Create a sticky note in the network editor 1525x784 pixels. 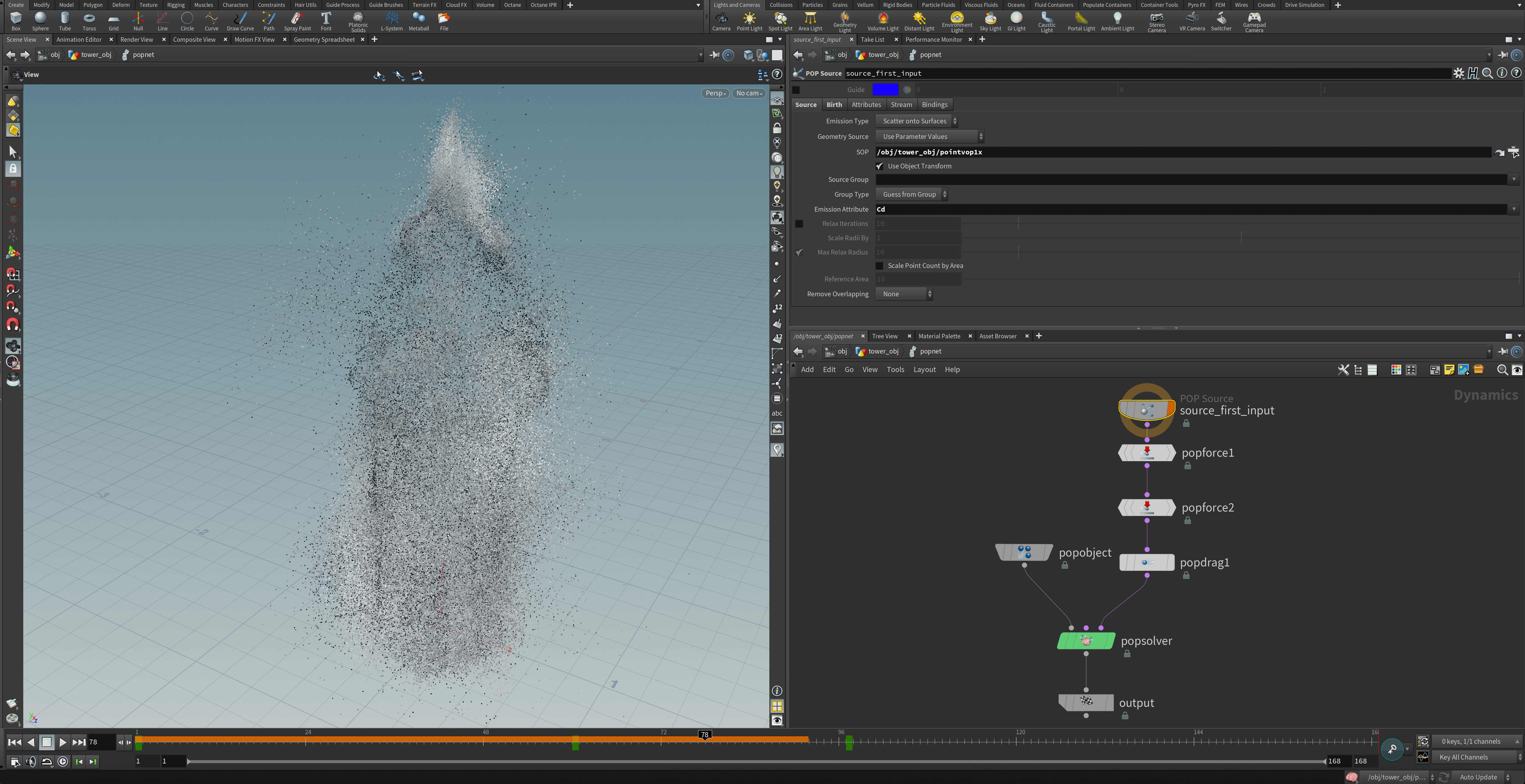(1449, 370)
